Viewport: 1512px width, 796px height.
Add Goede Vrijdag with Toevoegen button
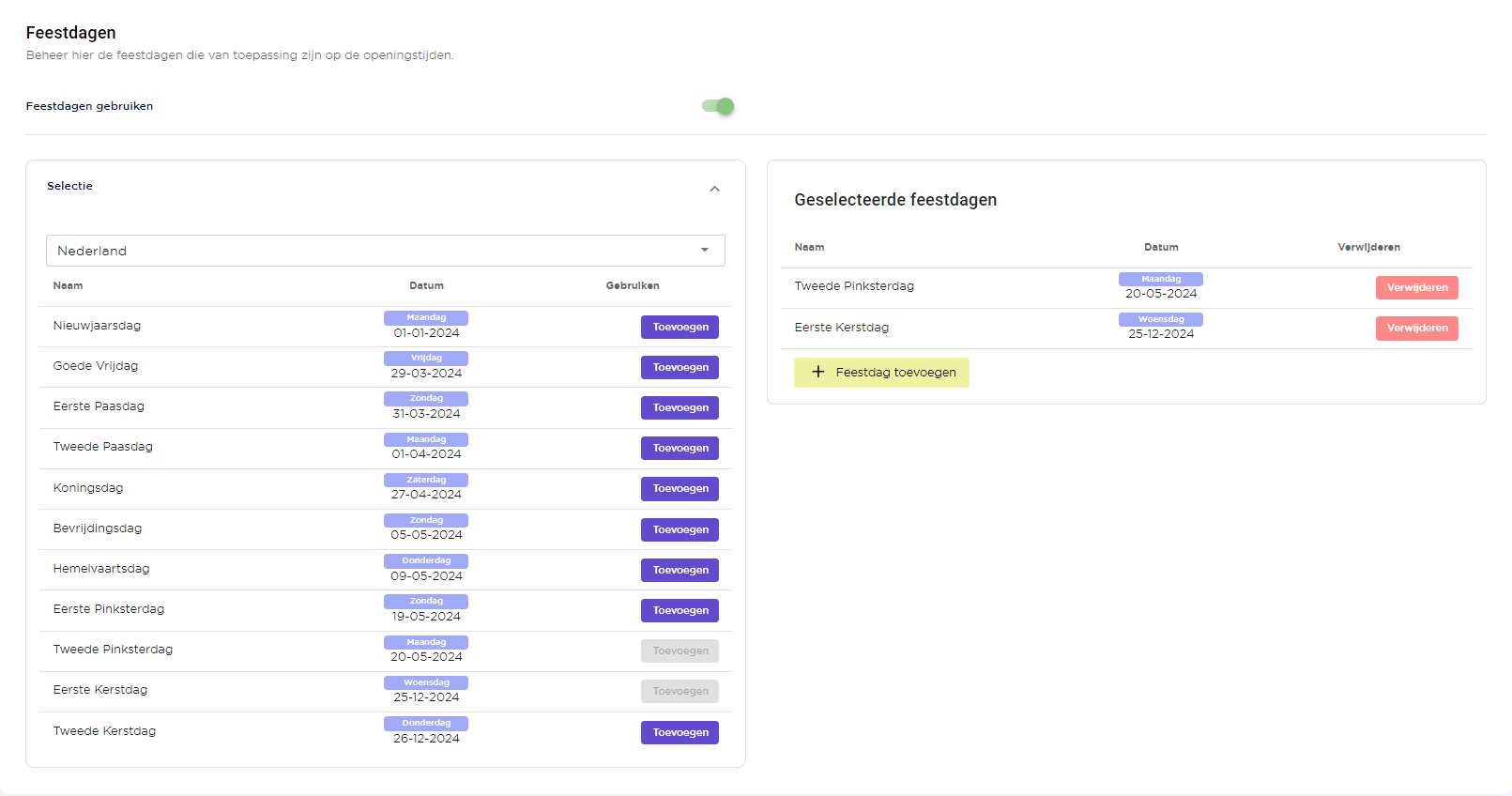(680, 367)
